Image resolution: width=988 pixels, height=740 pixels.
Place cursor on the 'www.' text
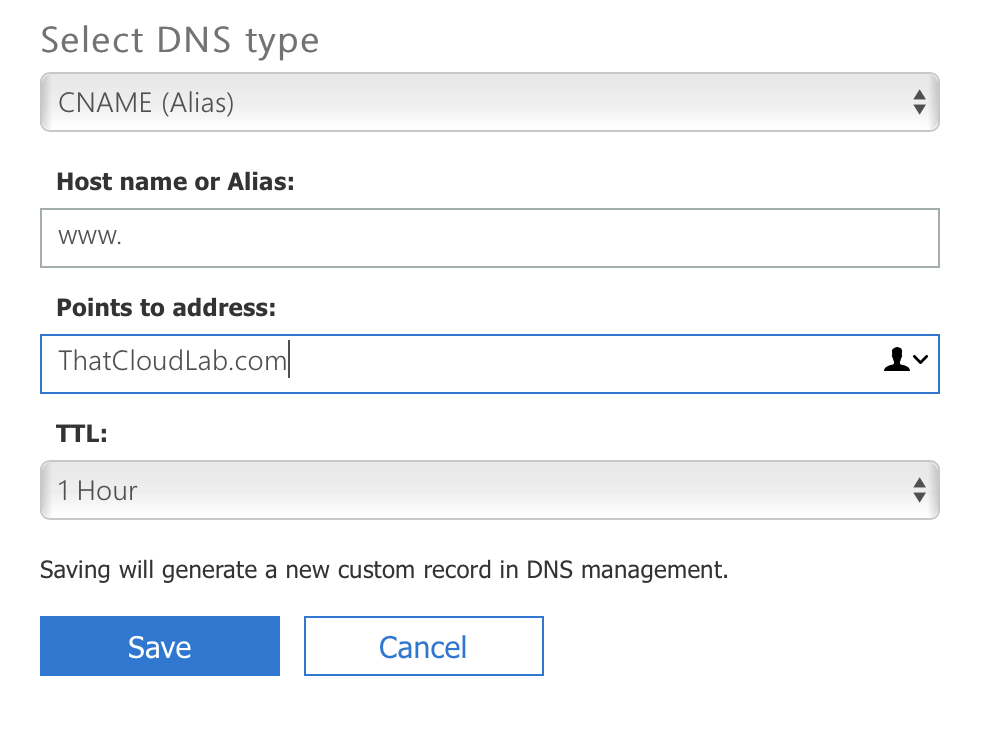coord(90,238)
